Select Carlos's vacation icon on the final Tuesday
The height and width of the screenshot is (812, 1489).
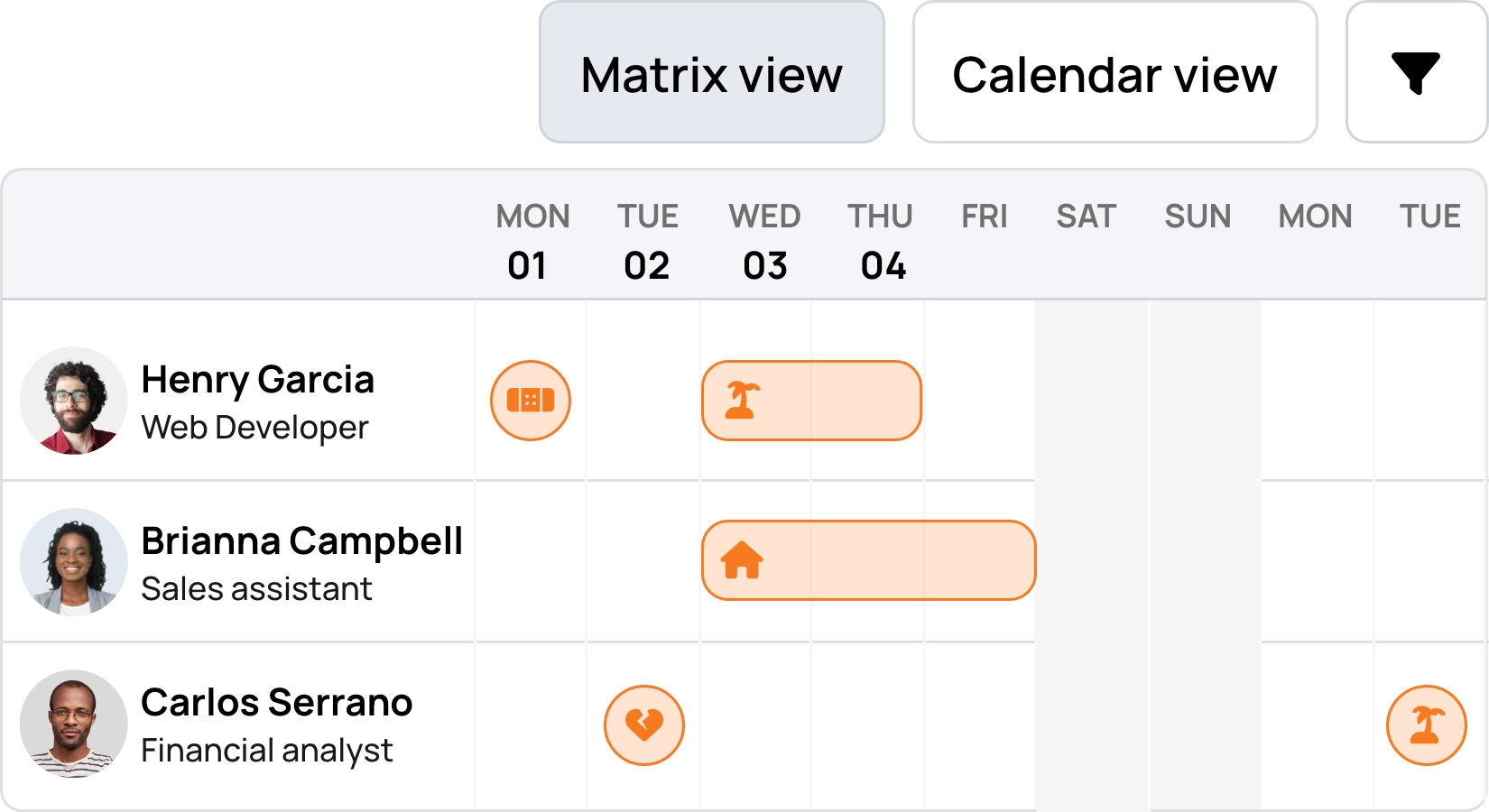[x=1429, y=724]
